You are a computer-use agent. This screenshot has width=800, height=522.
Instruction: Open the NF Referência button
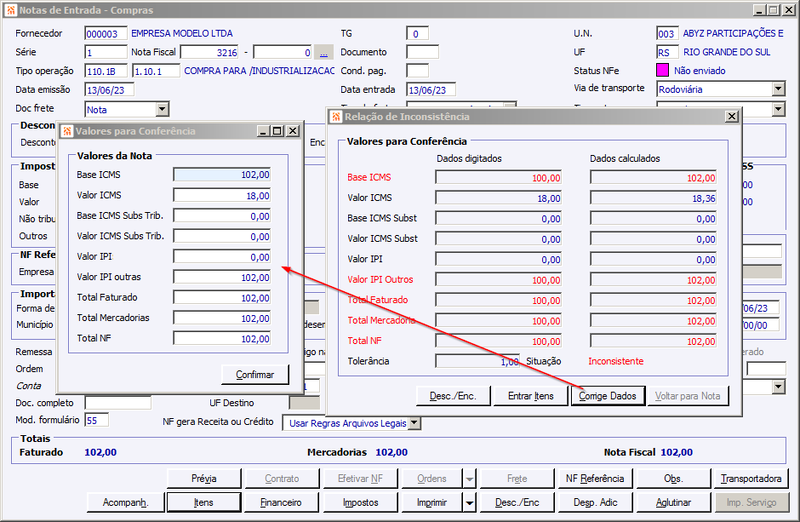pyautogui.click(x=595, y=479)
